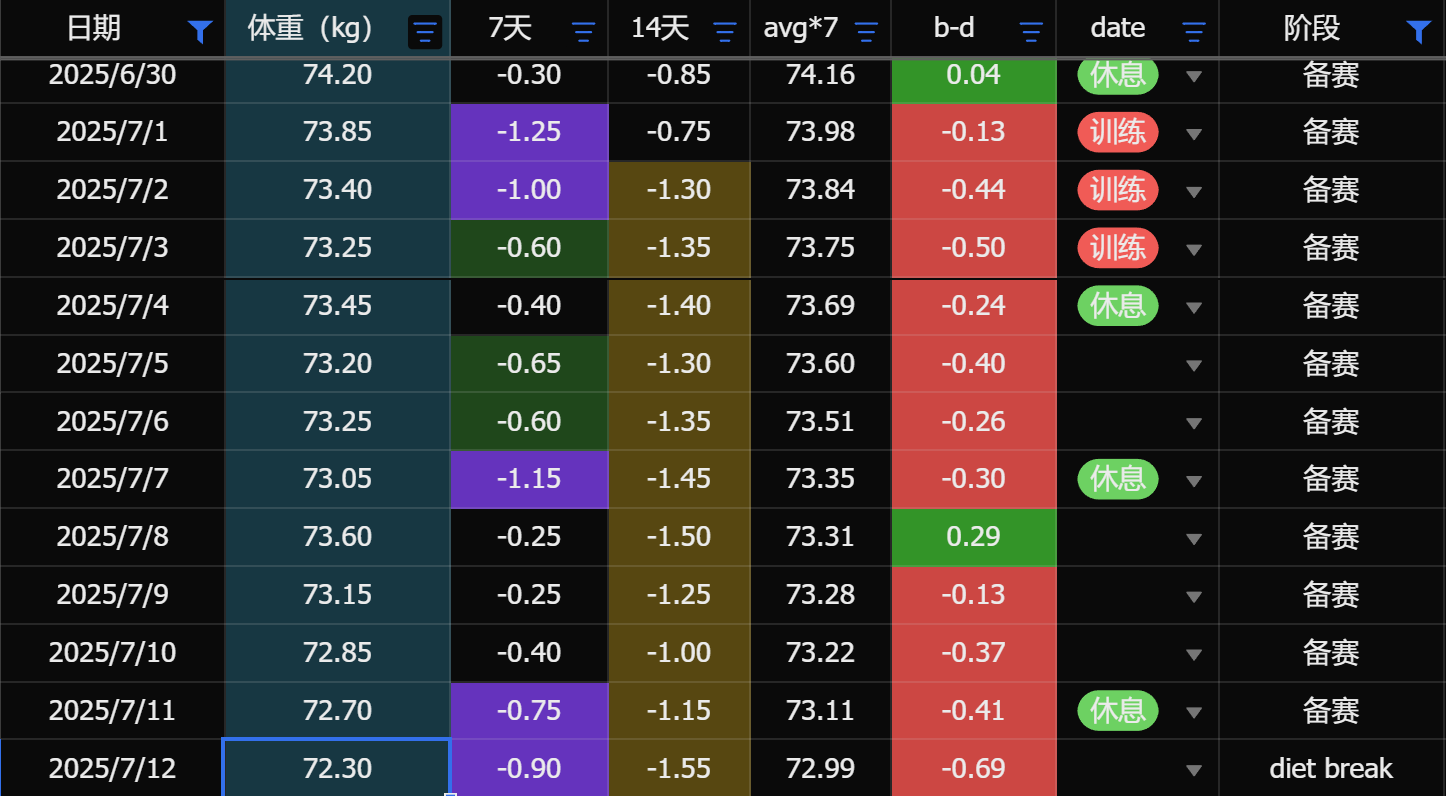The width and height of the screenshot is (1446, 796).
Task: Open date dropdown arrow in 2025/7/5 row
Action: [1193, 366]
